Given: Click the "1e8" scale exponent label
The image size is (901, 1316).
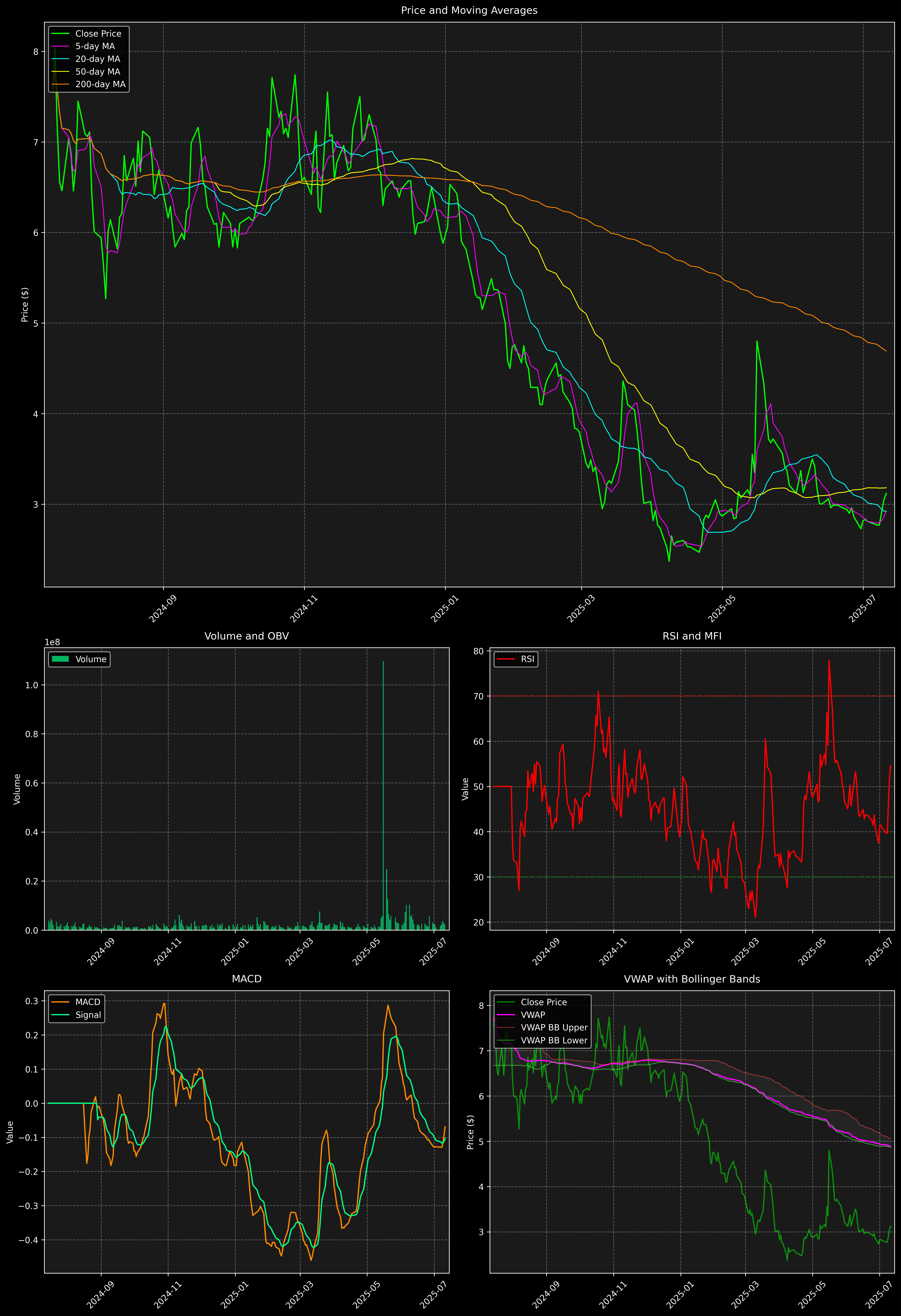Looking at the screenshot, I should (52, 642).
